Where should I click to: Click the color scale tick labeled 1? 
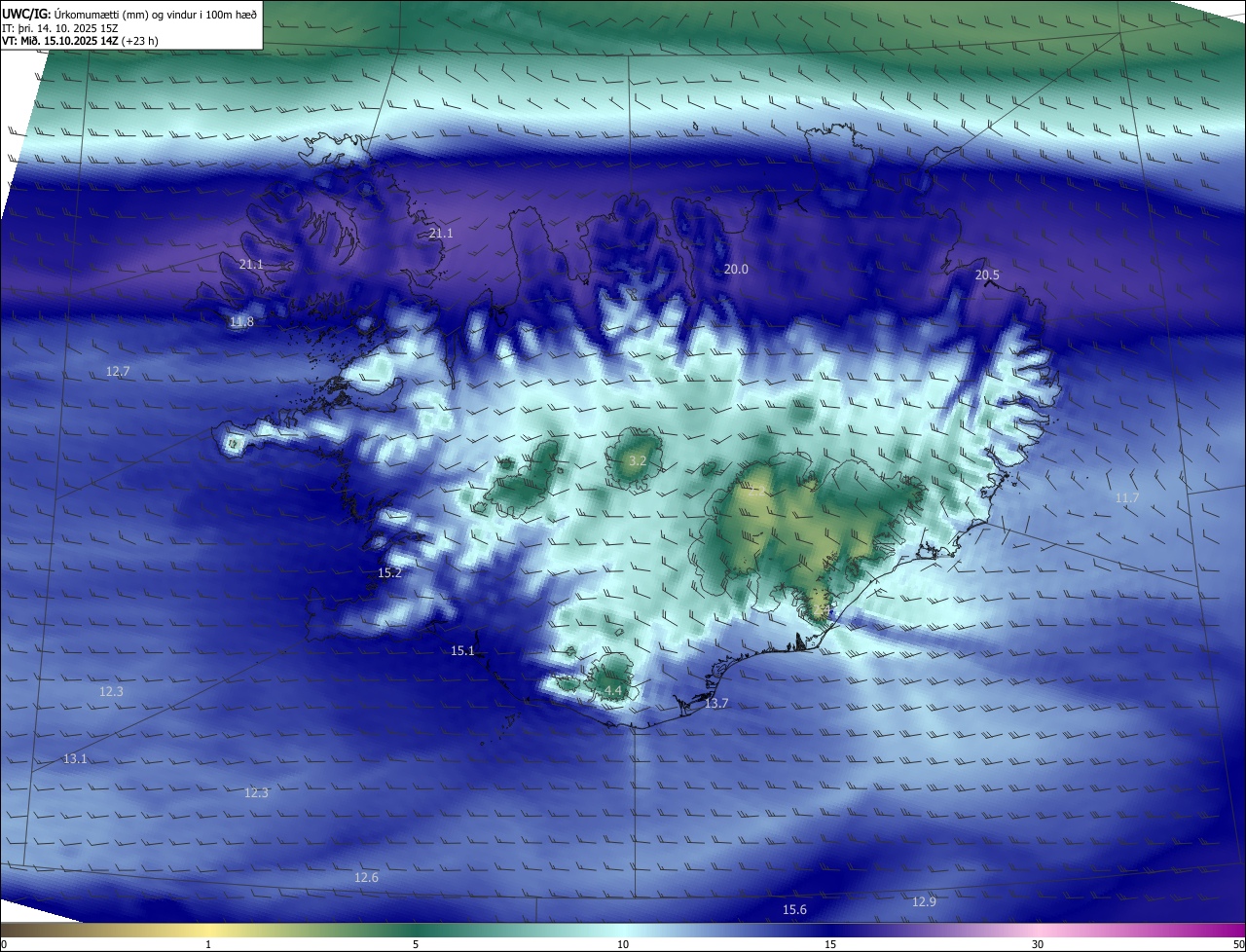tap(208, 944)
